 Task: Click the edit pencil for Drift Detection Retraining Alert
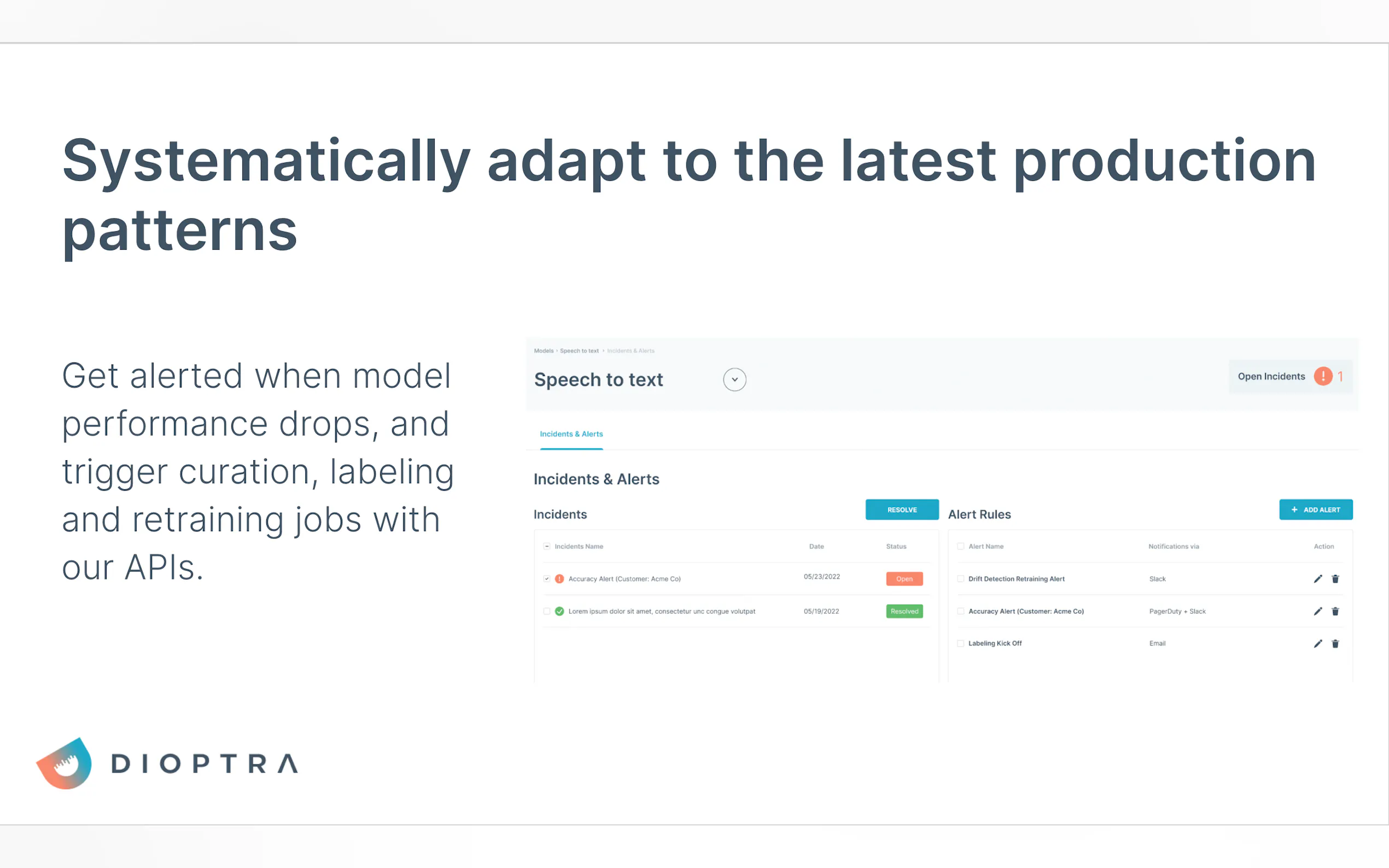coord(1317,579)
